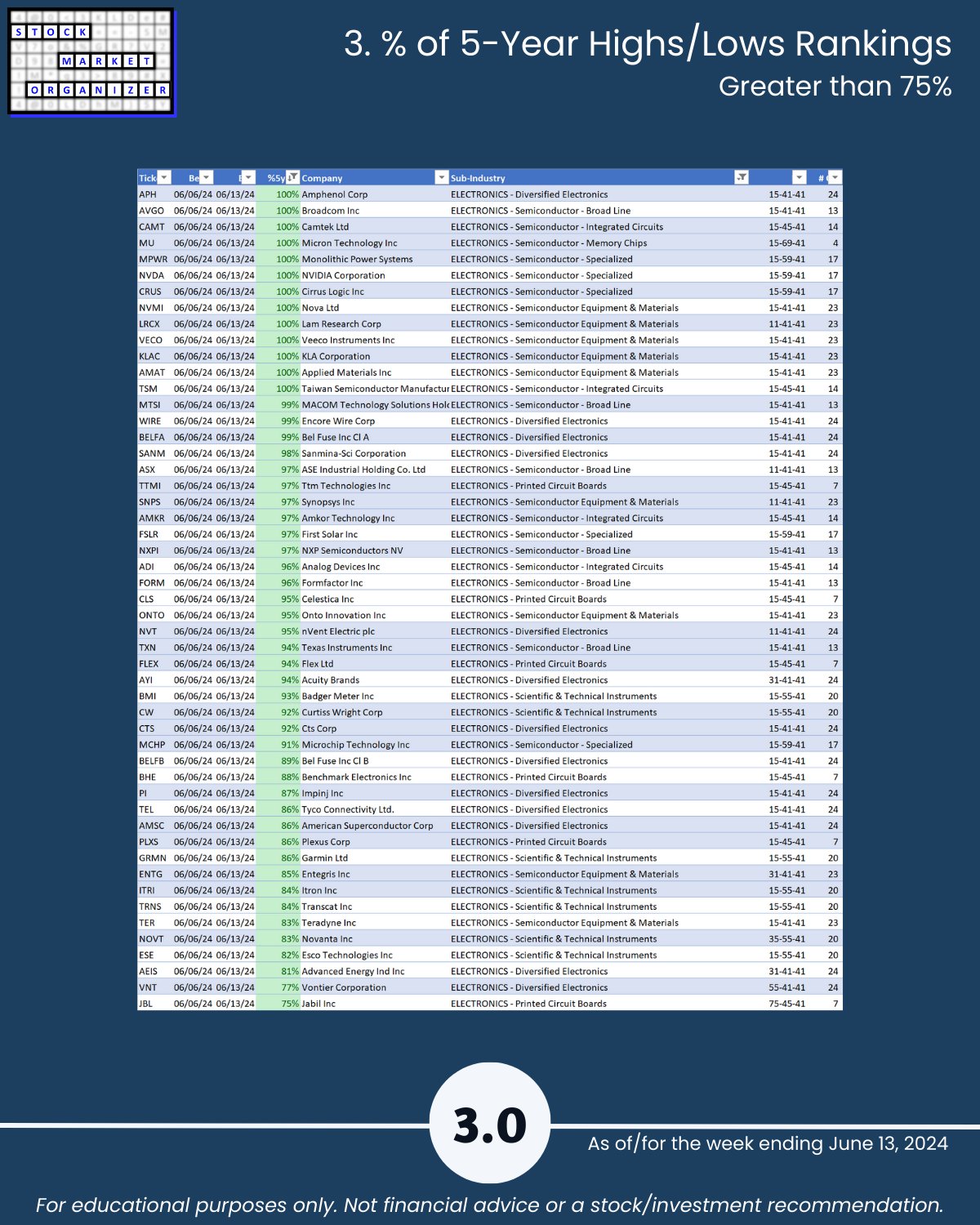Open the Ticker column filter dropdown
Image resolution: width=980 pixels, height=1225 pixels.
pos(164,177)
